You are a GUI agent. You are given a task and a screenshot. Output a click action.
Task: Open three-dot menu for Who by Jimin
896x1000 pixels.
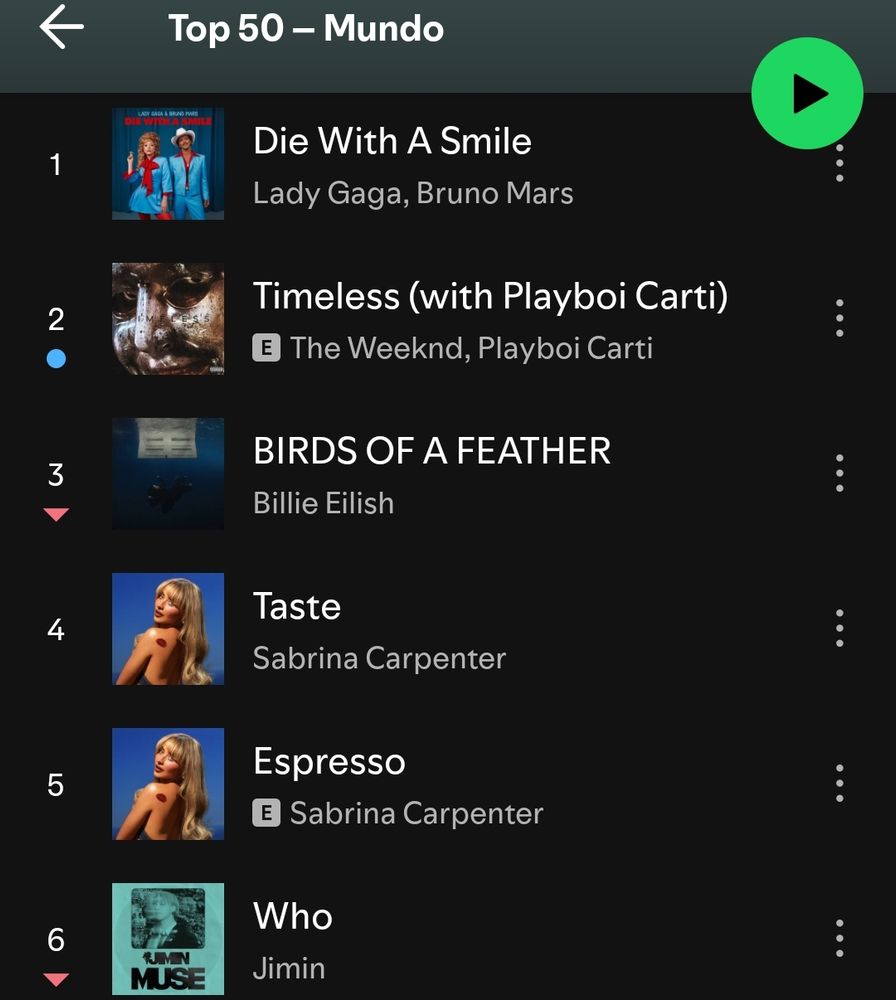(839, 938)
